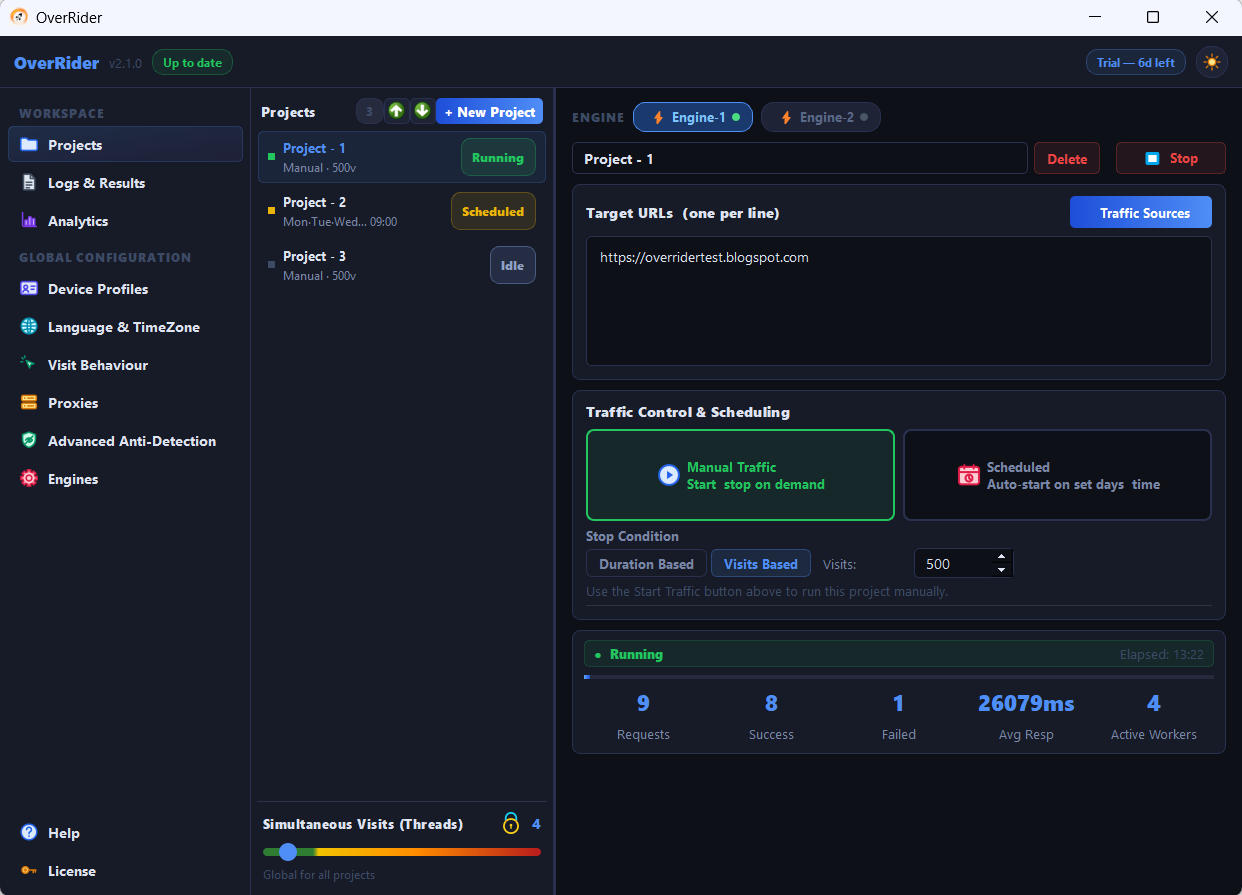Select the Manual Traffic mode card
This screenshot has width=1242, height=895.
(740, 475)
